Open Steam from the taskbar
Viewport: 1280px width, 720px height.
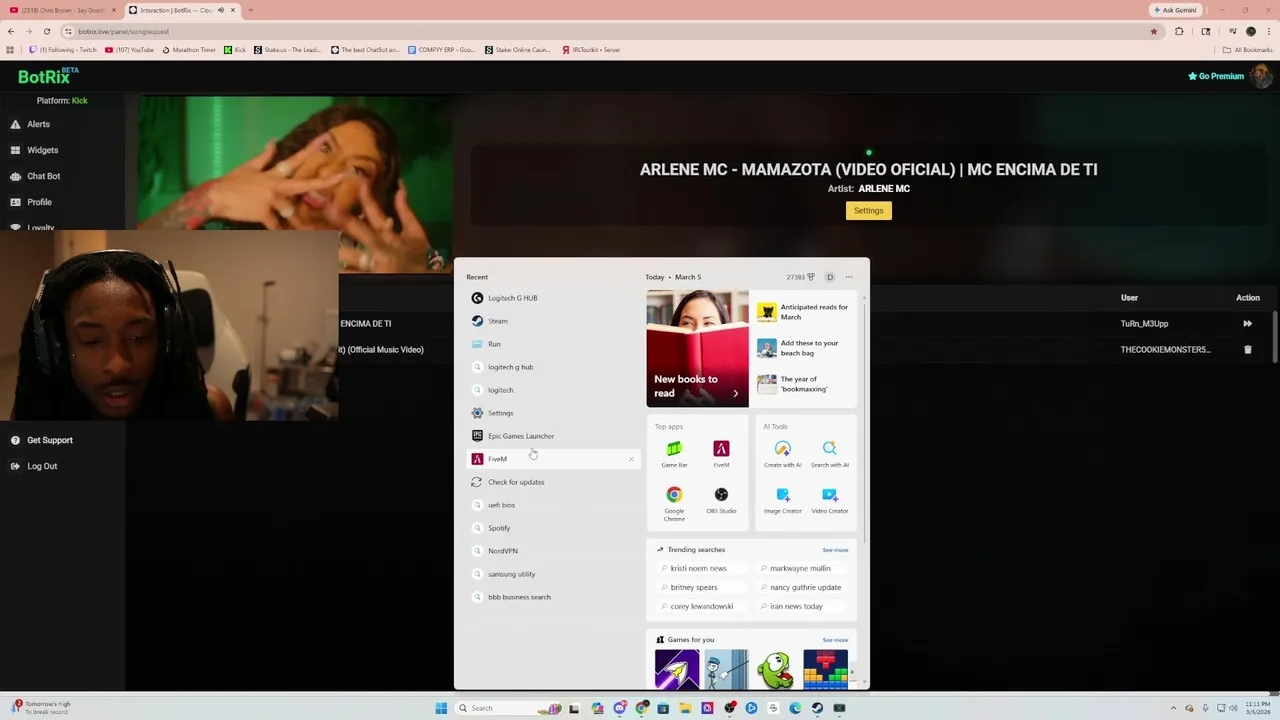tap(817, 708)
